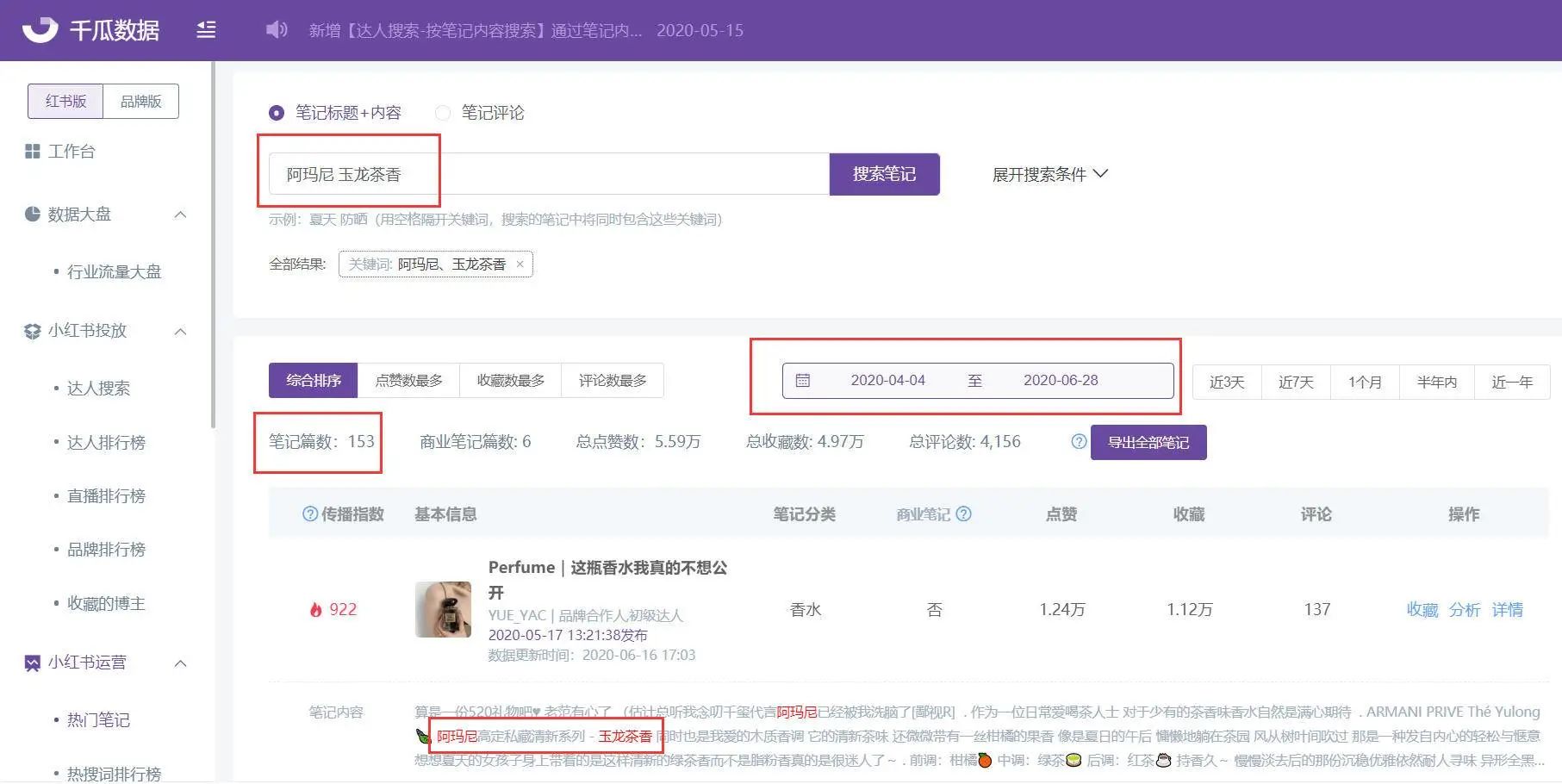Collapse the 小红书投放 section

180,332
